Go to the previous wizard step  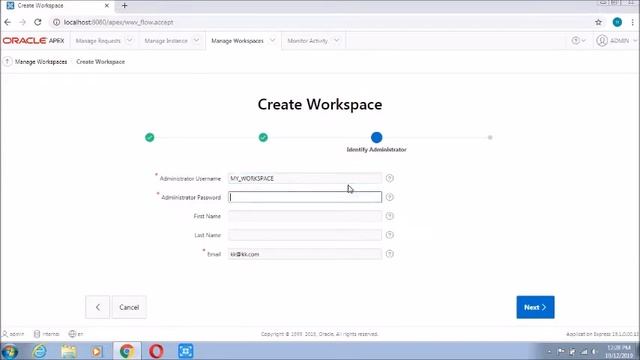98,307
